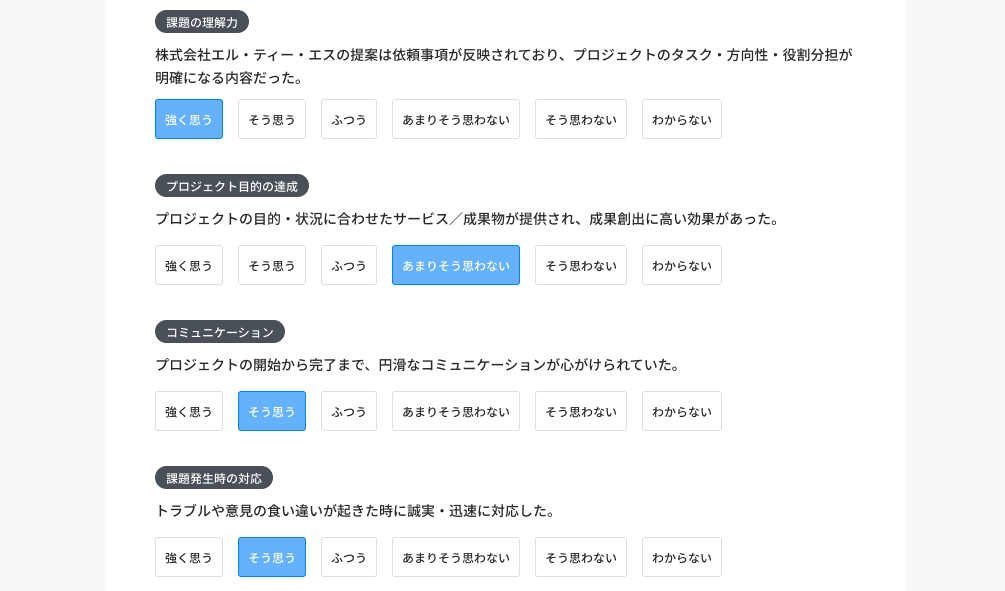
Task: Click the コミュニケーション category label
Action: (x=220, y=331)
